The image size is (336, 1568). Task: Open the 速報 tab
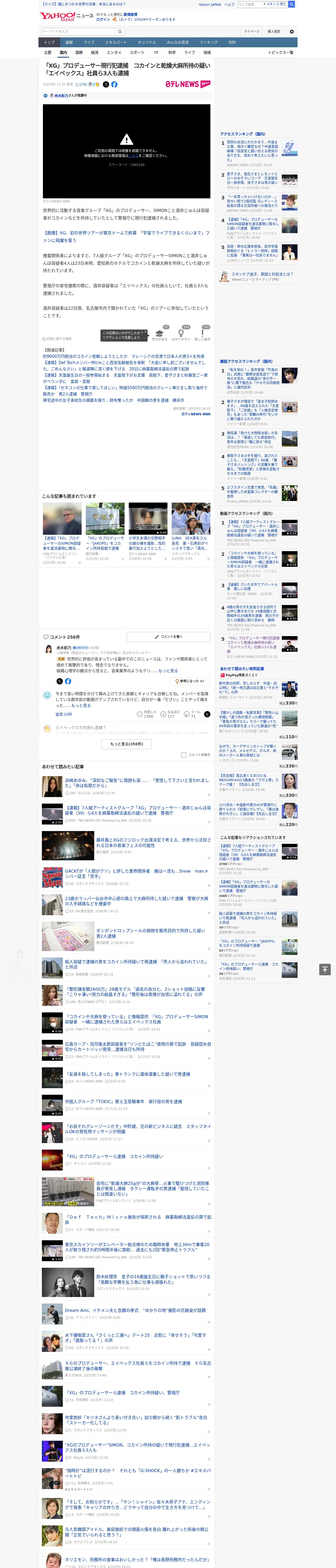pyautogui.click(x=69, y=43)
